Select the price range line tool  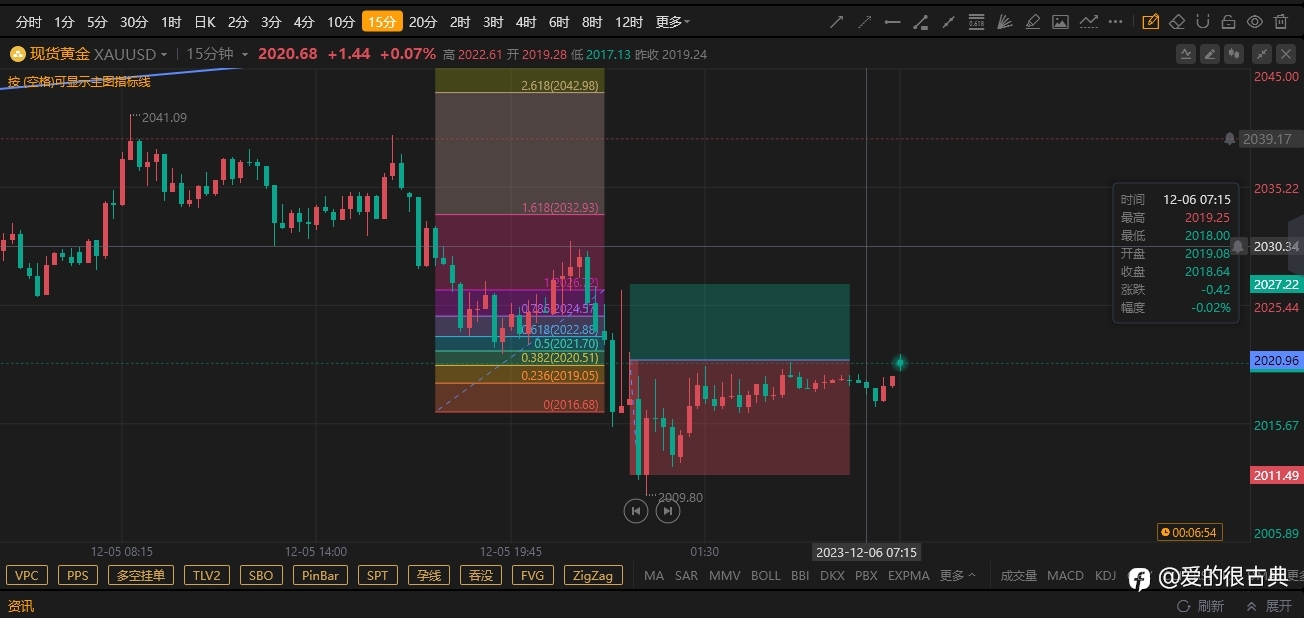pyautogui.click(x=920, y=22)
